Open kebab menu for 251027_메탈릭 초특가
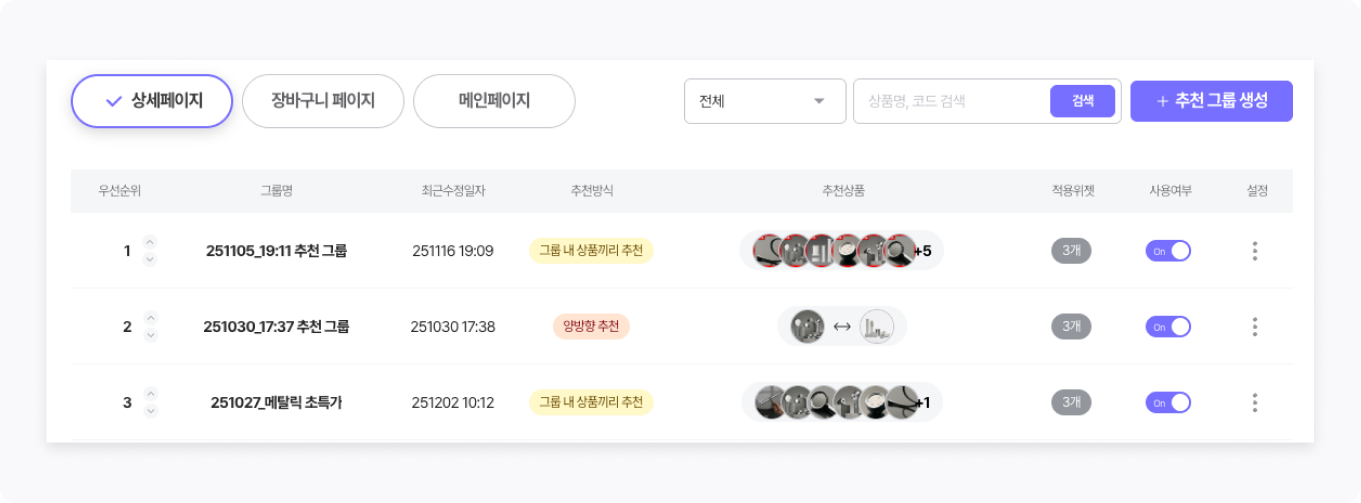This screenshot has width=1361, height=503. click(1254, 403)
